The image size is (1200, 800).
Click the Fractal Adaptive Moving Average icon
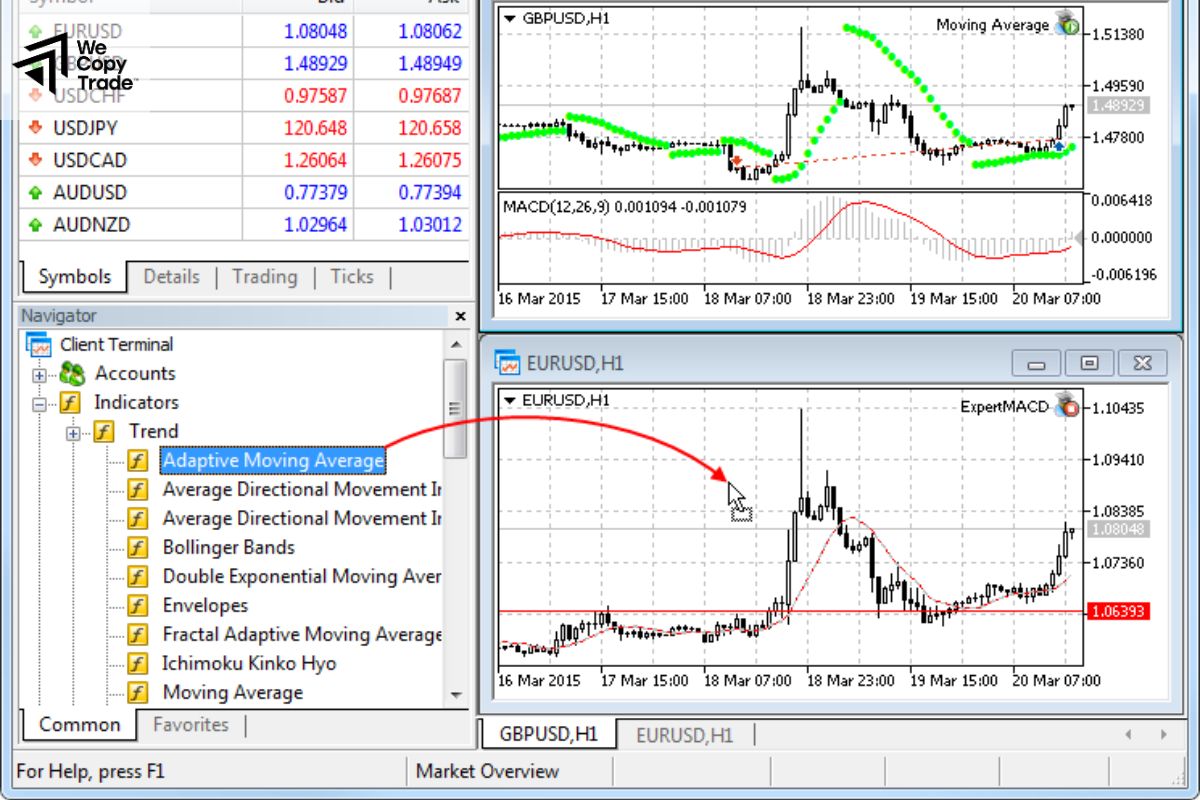(x=136, y=634)
